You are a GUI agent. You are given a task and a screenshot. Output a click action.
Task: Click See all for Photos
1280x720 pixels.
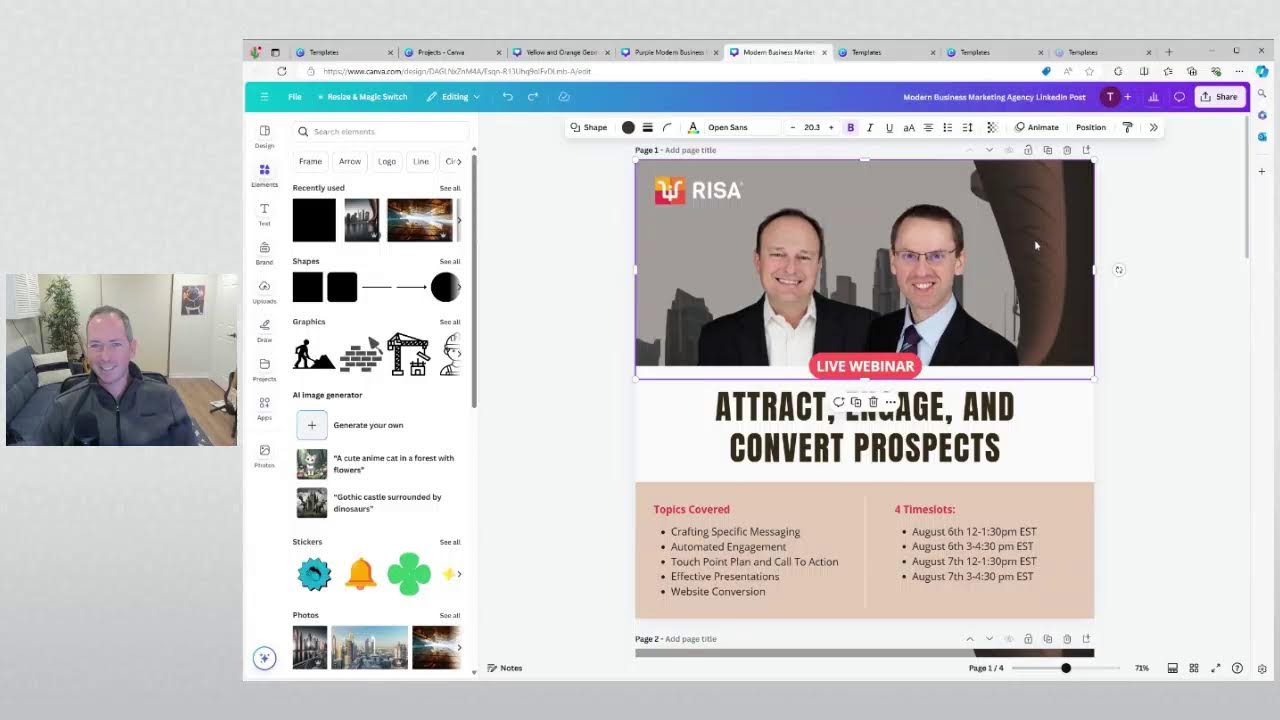coord(450,616)
